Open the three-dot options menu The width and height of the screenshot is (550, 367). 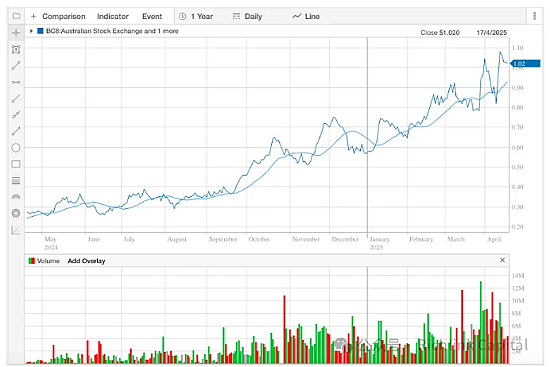(x=535, y=16)
